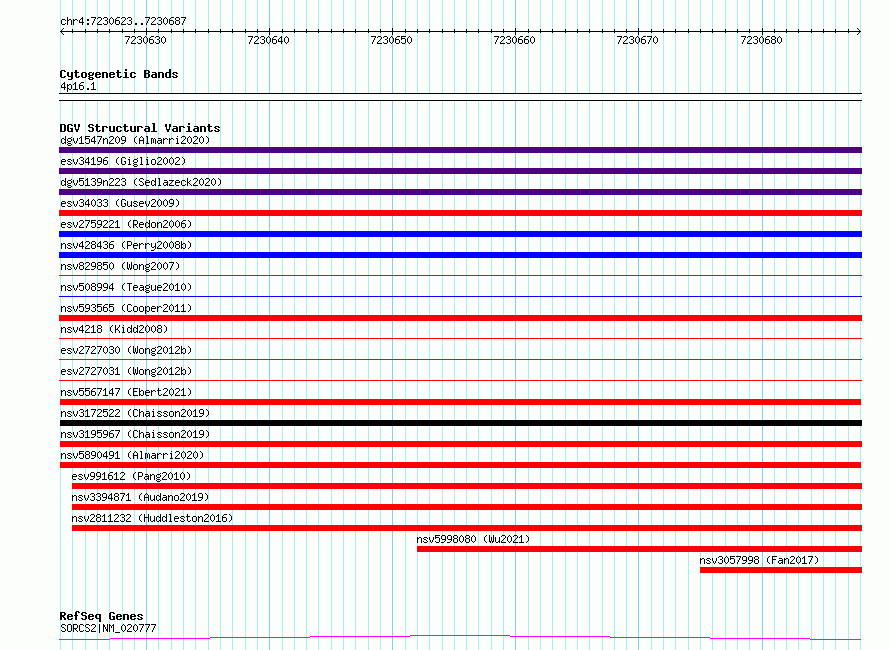Image resolution: width=890 pixels, height=650 pixels.
Task: Click ruler position 7230680
Action: point(761,40)
